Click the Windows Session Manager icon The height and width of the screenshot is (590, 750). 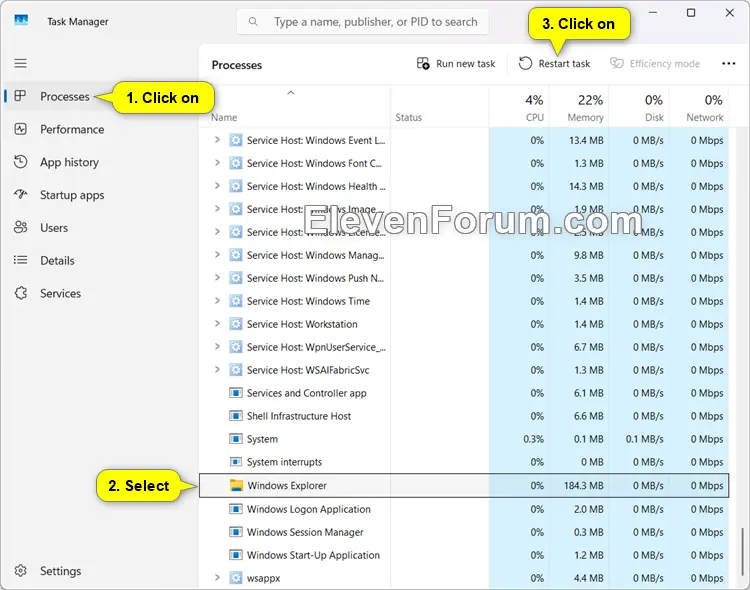pyautogui.click(x=235, y=532)
